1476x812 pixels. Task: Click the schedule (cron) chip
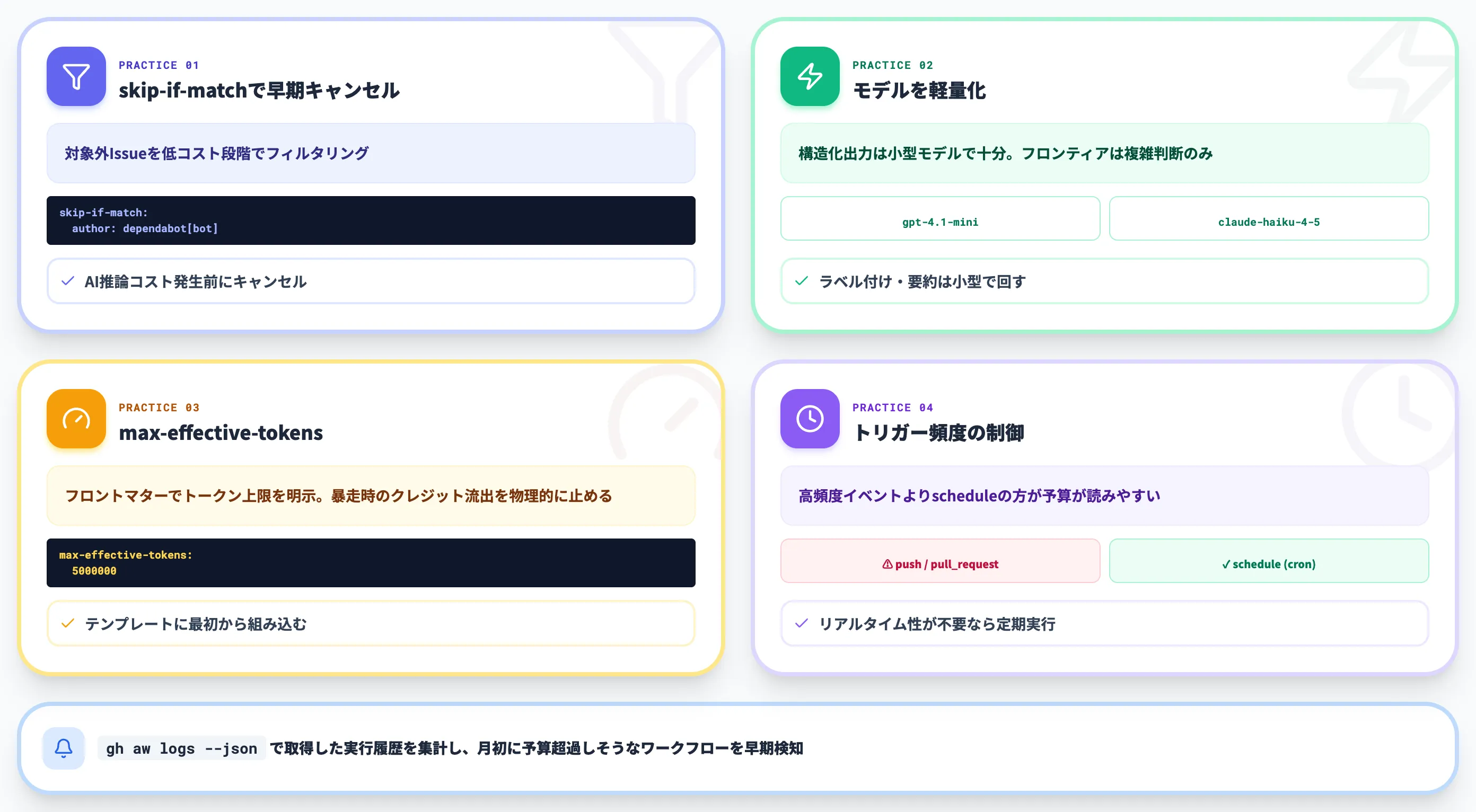1269,561
